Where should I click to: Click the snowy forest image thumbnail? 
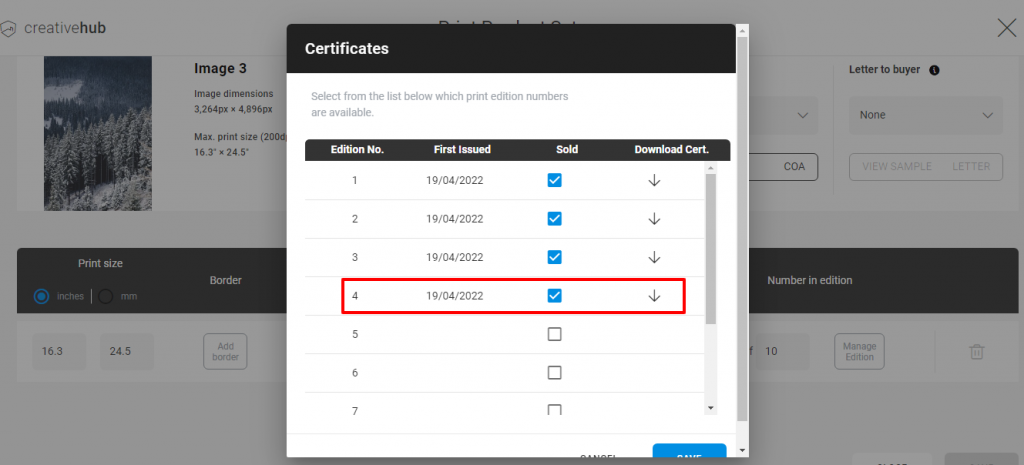[98, 133]
